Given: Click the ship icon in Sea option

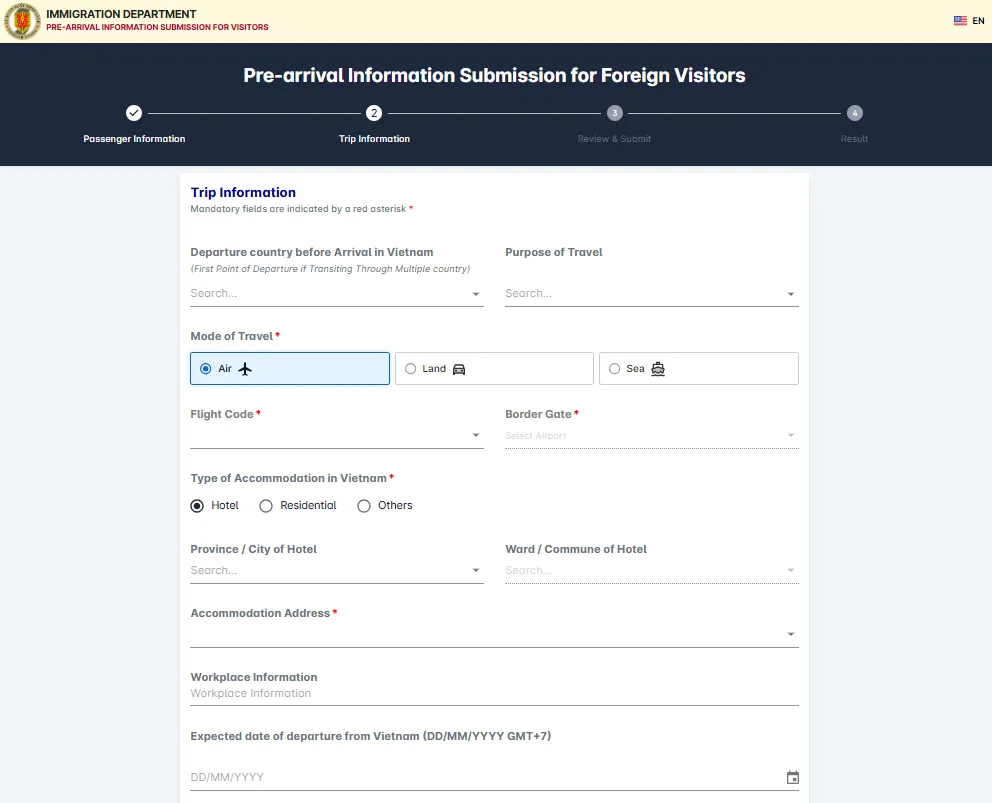Looking at the screenshot, I should click(x=658, y=369).
